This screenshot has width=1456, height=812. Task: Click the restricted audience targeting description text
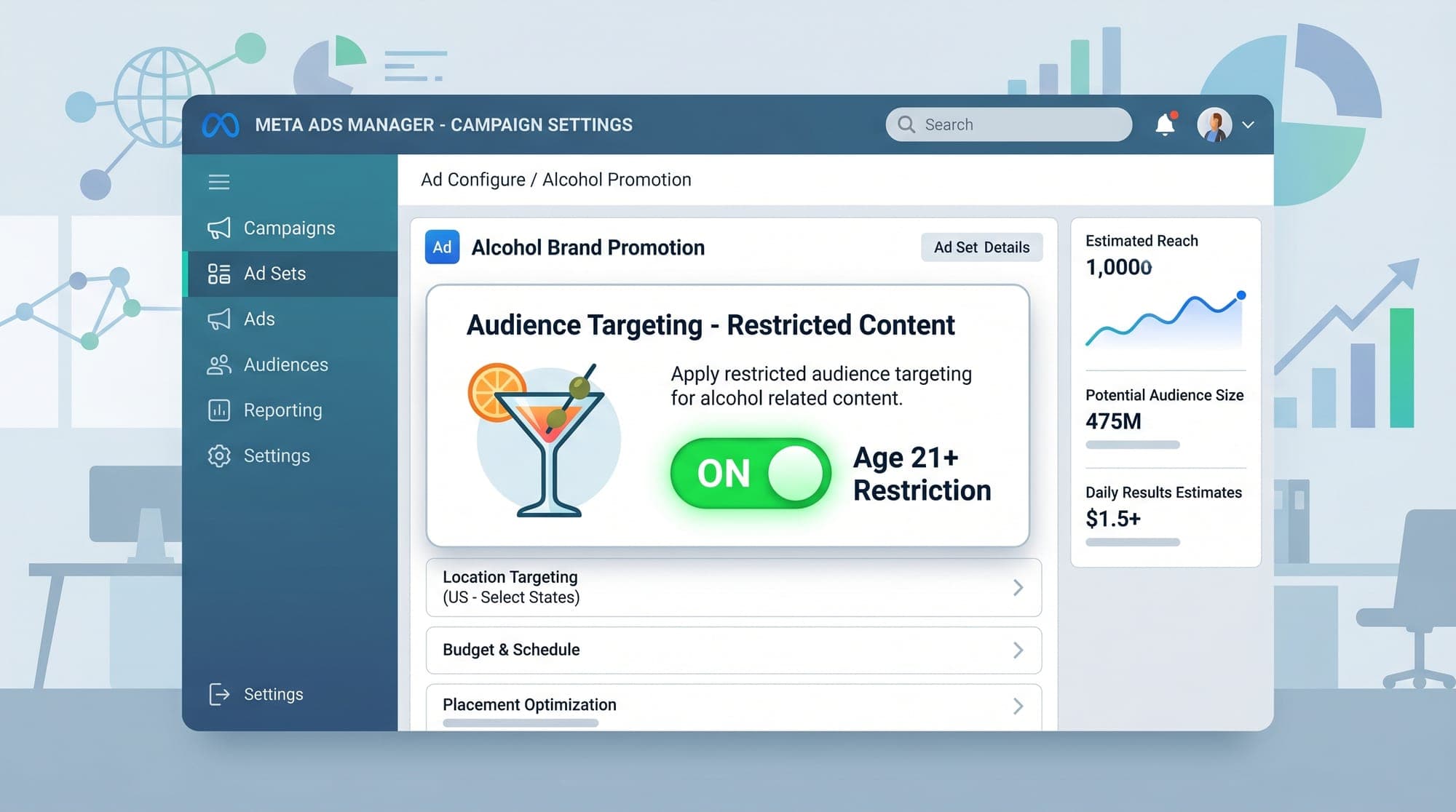(821, 386)
